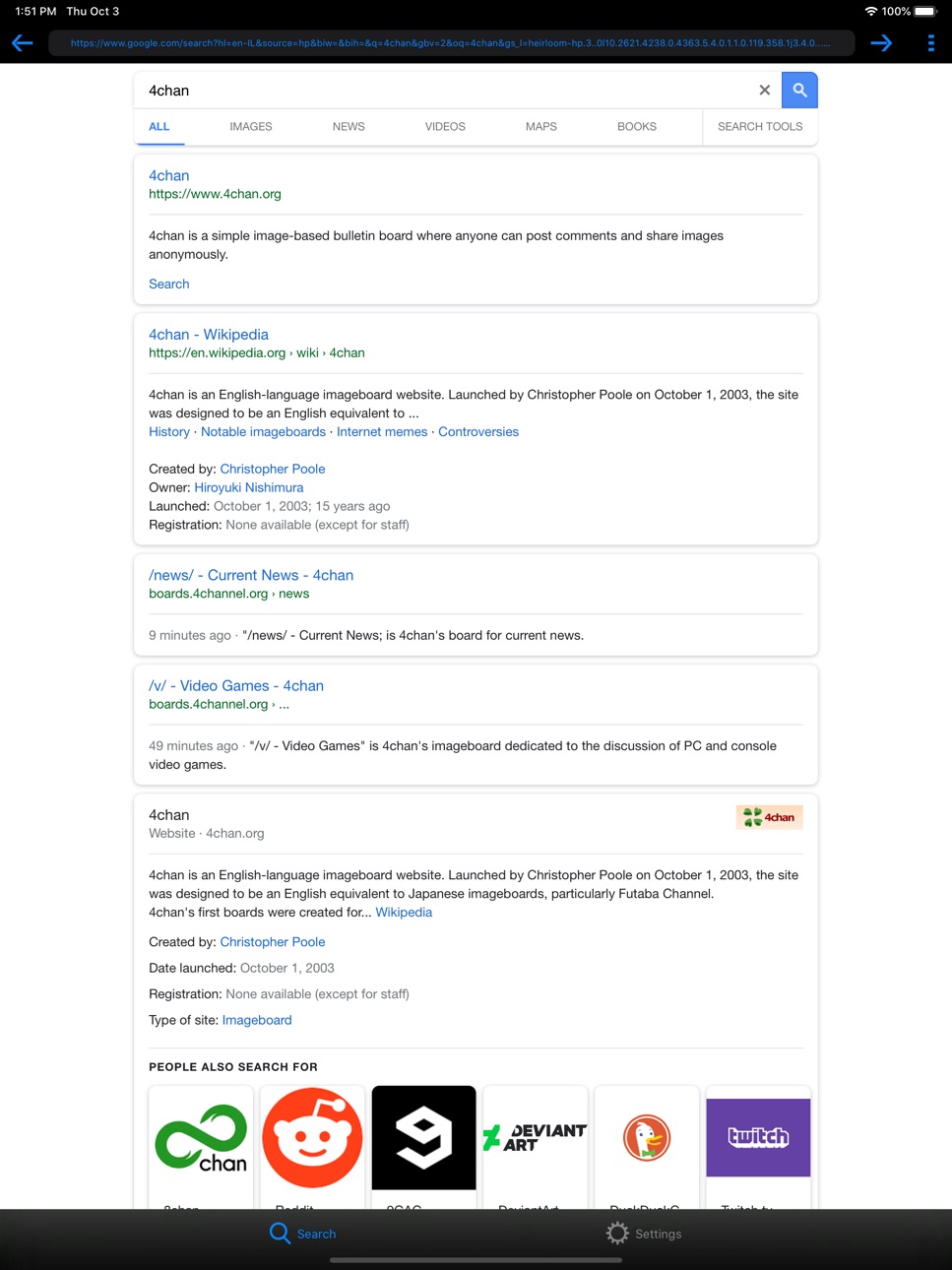Switch to the Images tab

tap(251, 126)
